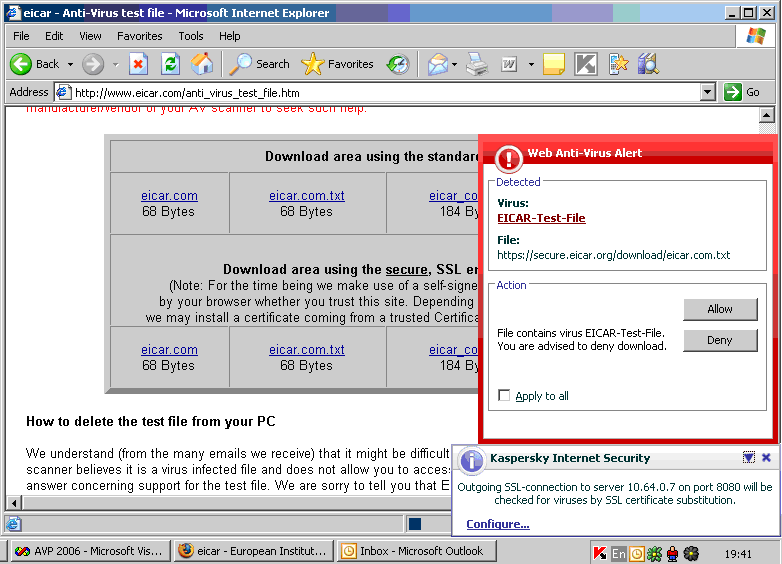Download eicar.com from standard area

[169, 196]
